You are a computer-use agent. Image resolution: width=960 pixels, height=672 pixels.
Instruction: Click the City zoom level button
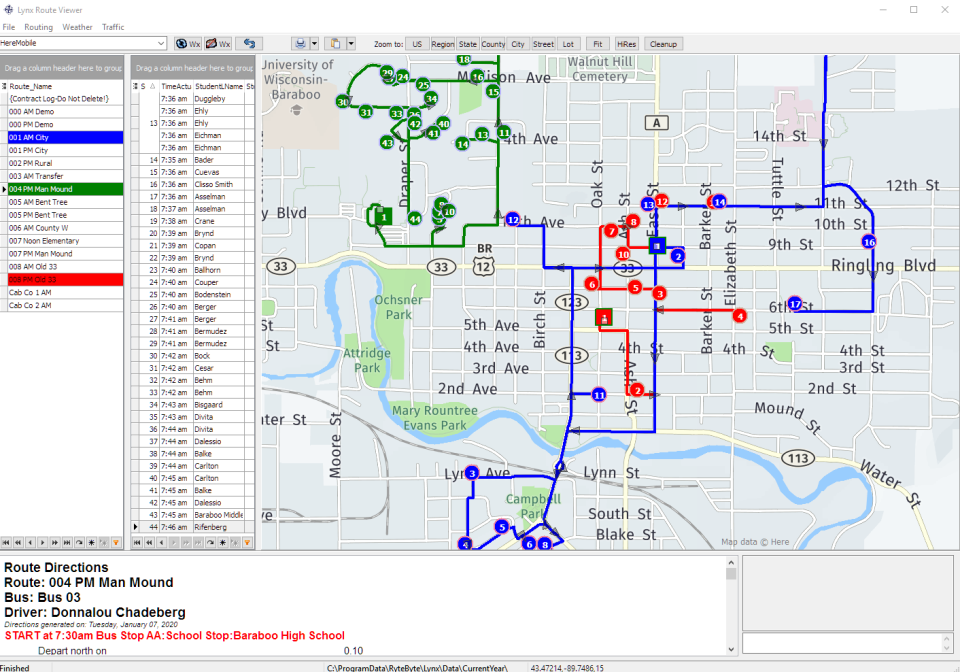515,43
